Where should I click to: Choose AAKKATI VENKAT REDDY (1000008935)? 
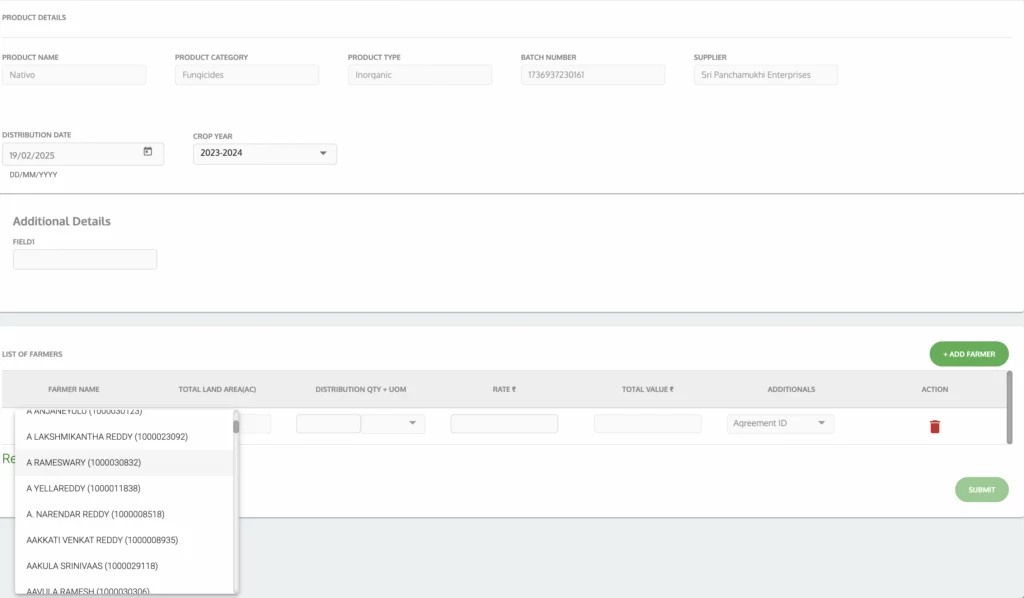(124, 540)
